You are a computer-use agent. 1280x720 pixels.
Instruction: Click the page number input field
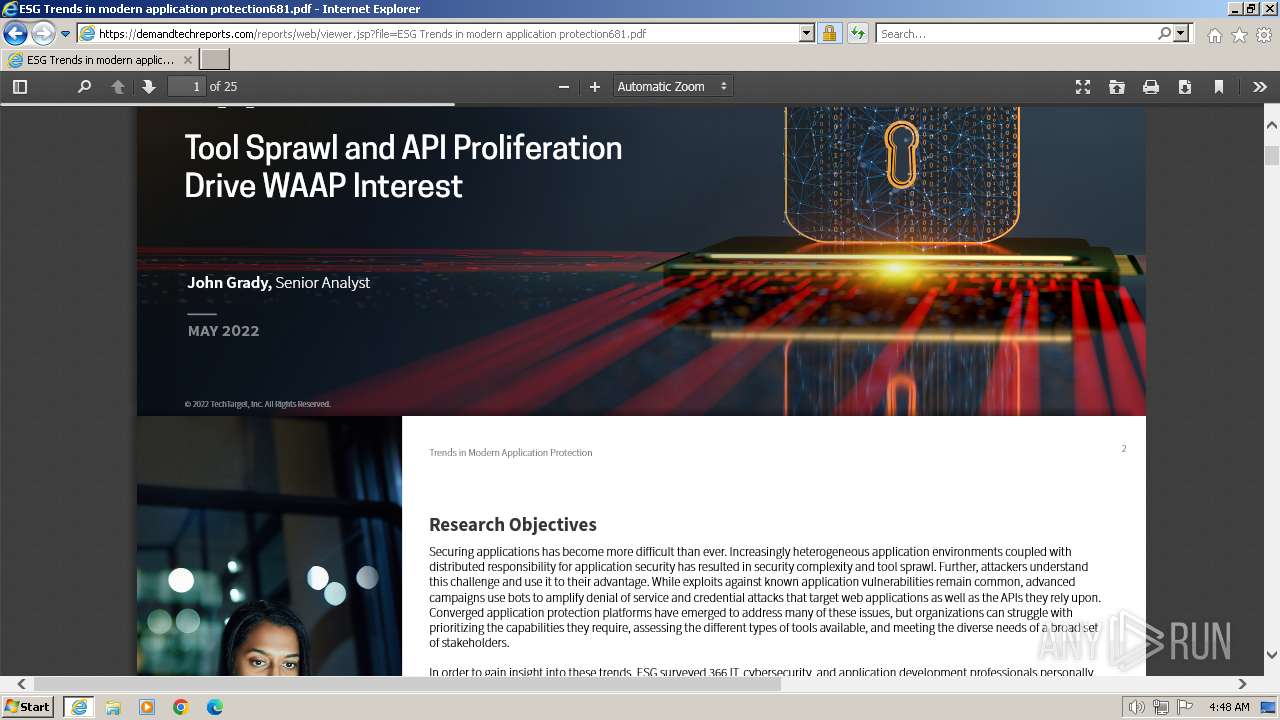186,87
